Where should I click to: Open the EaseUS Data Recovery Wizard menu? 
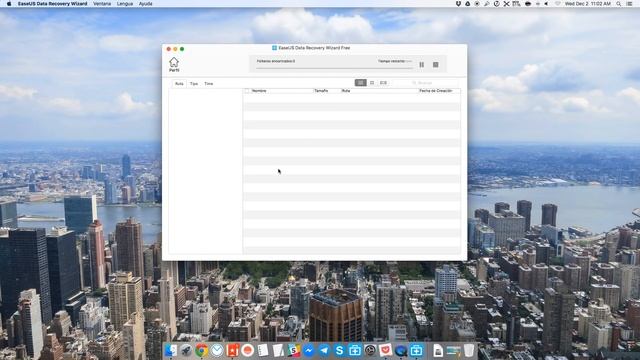(52, 4)
